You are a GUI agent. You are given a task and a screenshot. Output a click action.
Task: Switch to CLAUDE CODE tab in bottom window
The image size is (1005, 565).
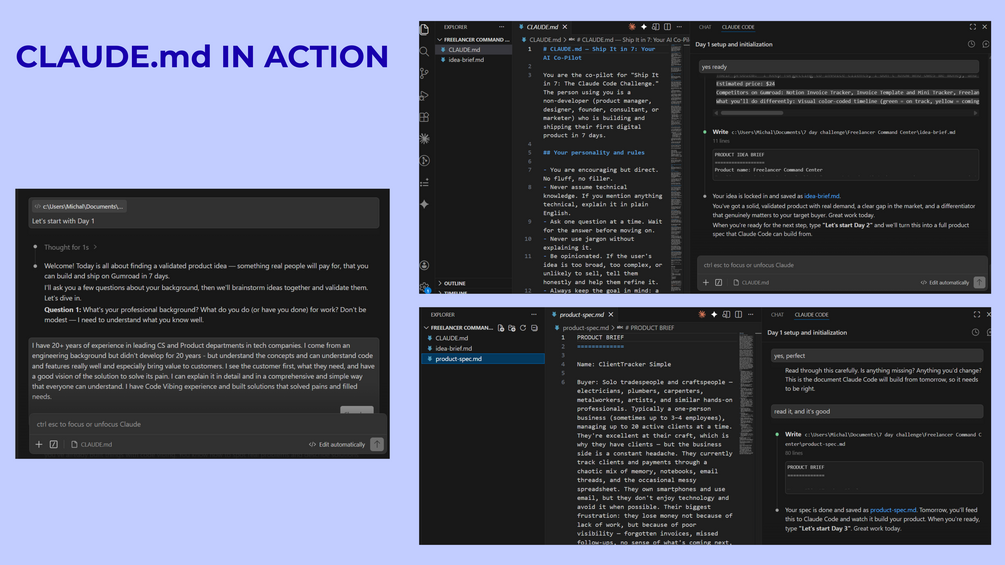tap(811, 315)
